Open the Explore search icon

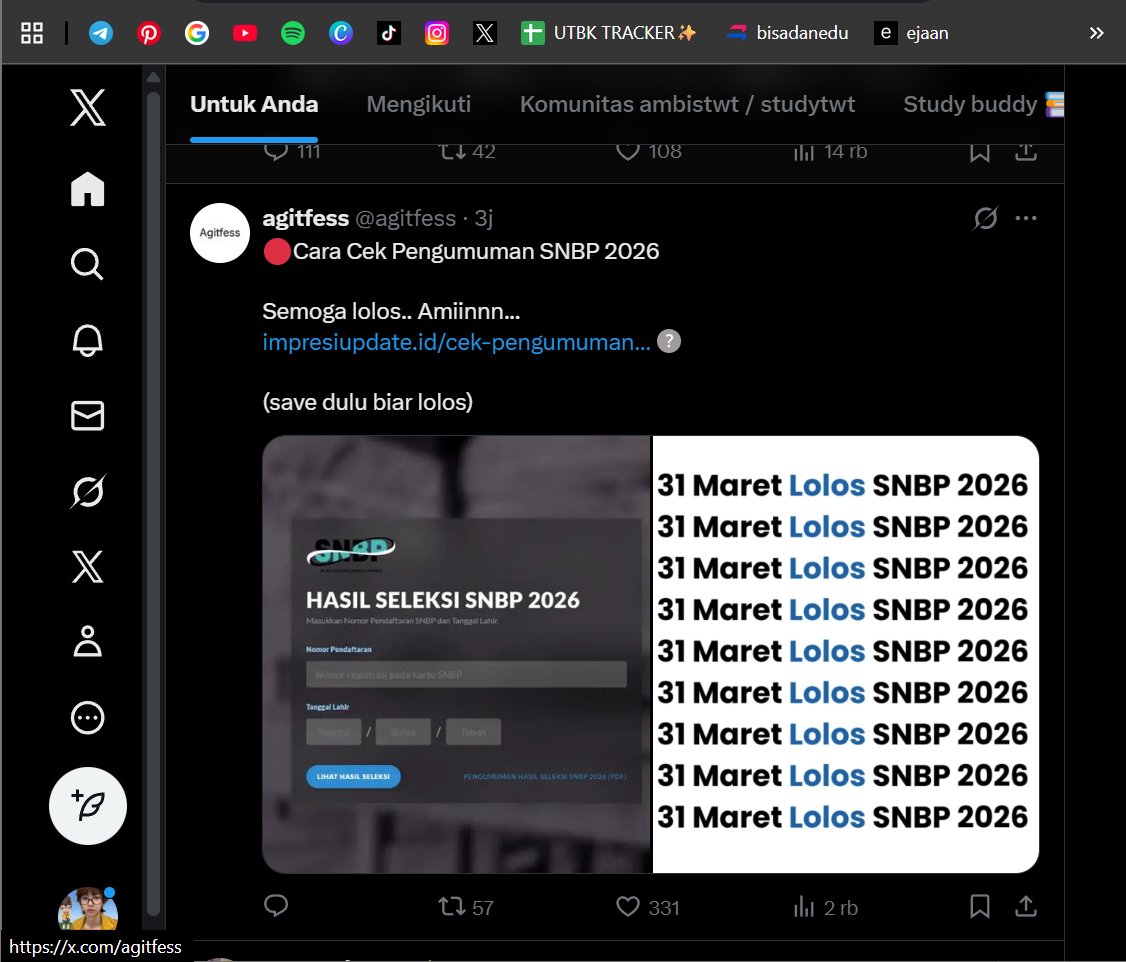pos(87,264)
